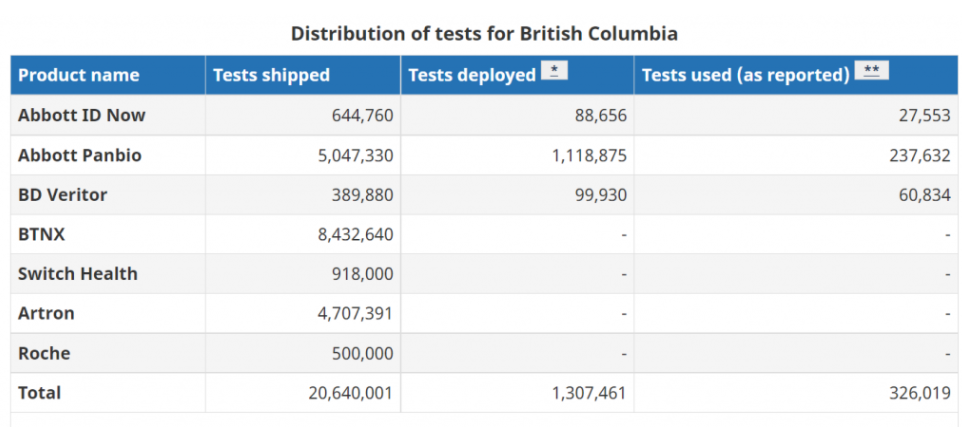Open the single-asterisk footnote beside Tests deployed
The width and height of the screenshot is (962, 427).
tap(554, 71)
